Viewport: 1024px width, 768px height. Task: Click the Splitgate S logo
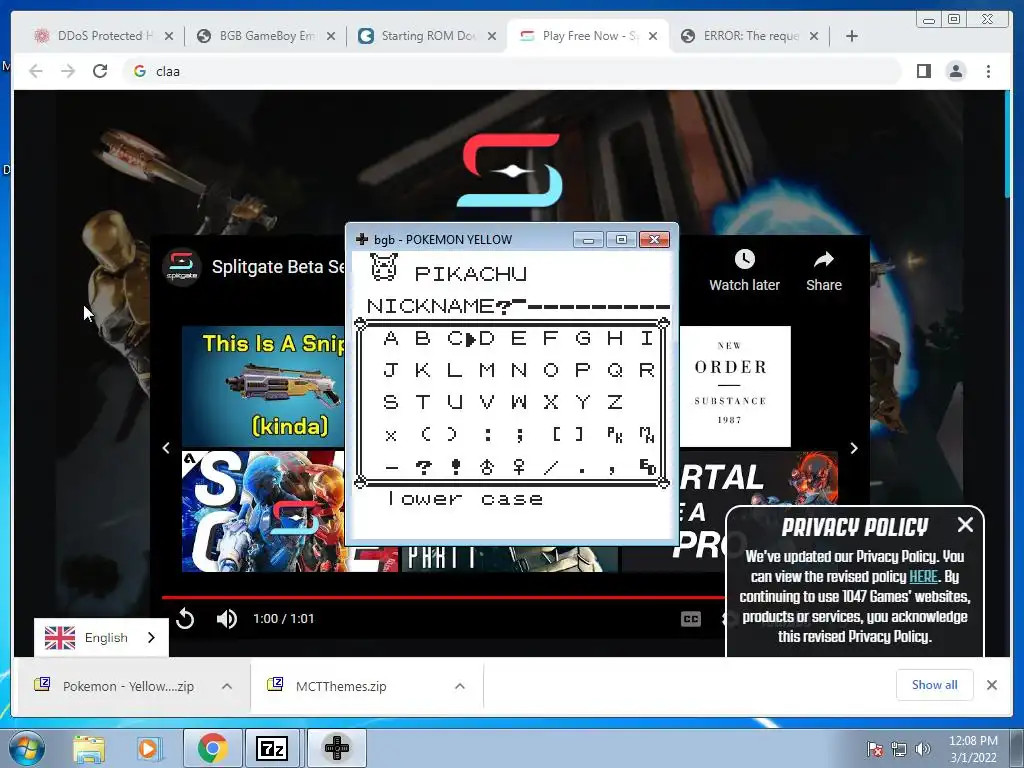coord(511,170)
